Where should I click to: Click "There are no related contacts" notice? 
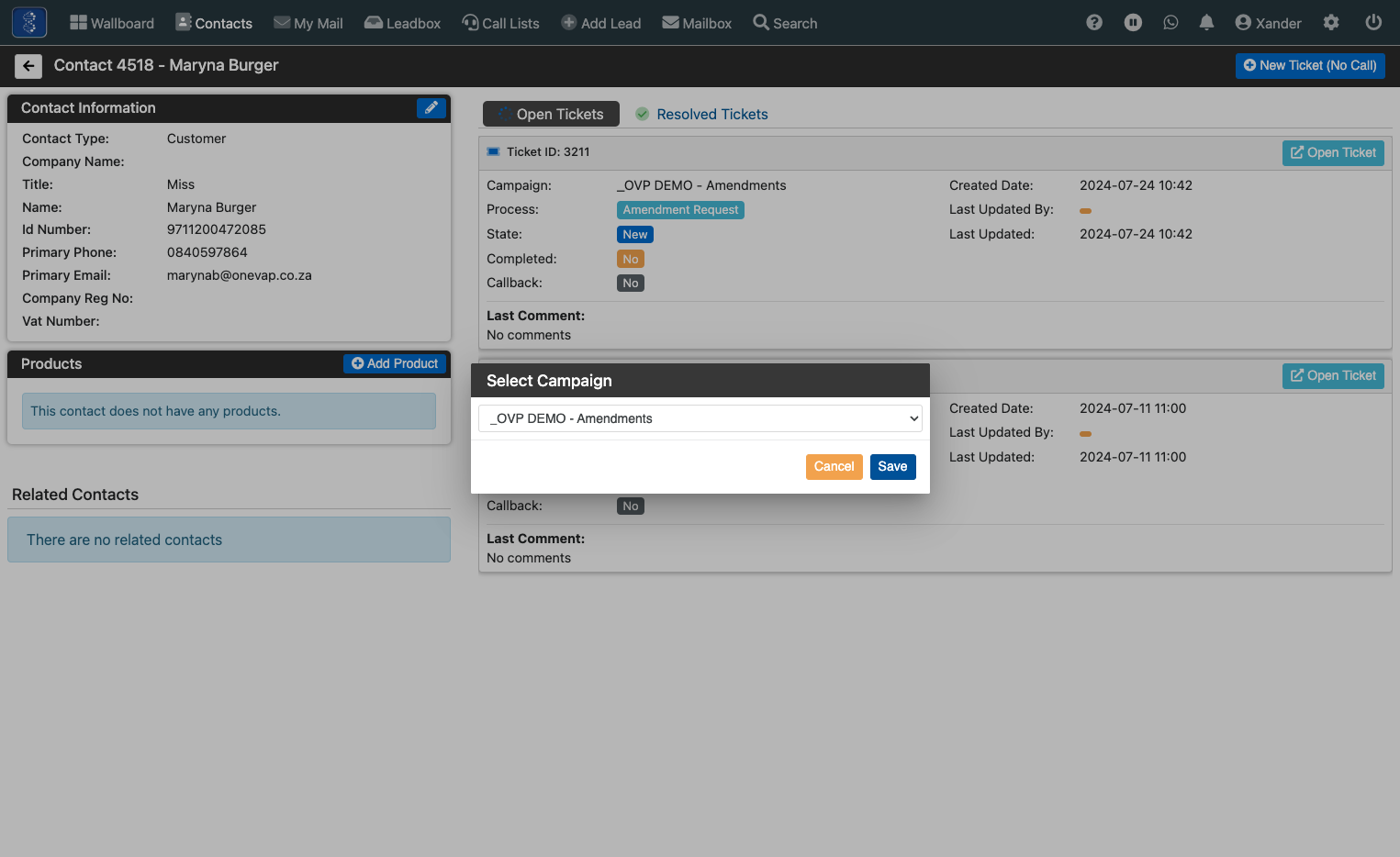(x=229, y=540)
